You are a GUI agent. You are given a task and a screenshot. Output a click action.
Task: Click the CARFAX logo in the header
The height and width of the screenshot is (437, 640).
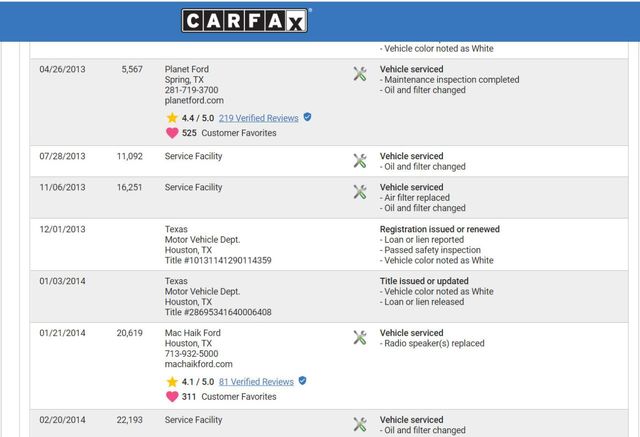point(246,20)
